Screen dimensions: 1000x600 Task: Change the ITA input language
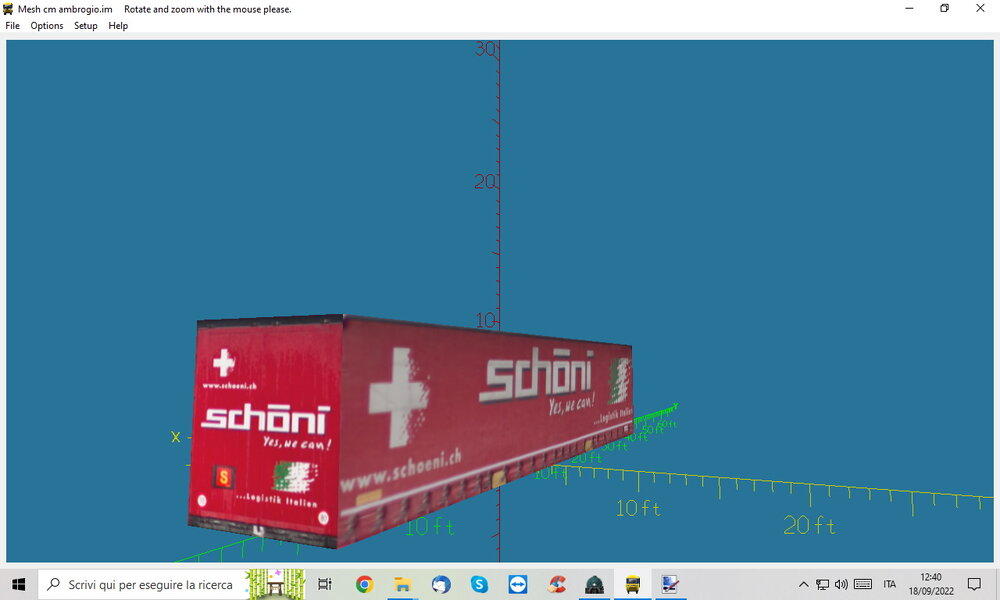coord(890,584)
